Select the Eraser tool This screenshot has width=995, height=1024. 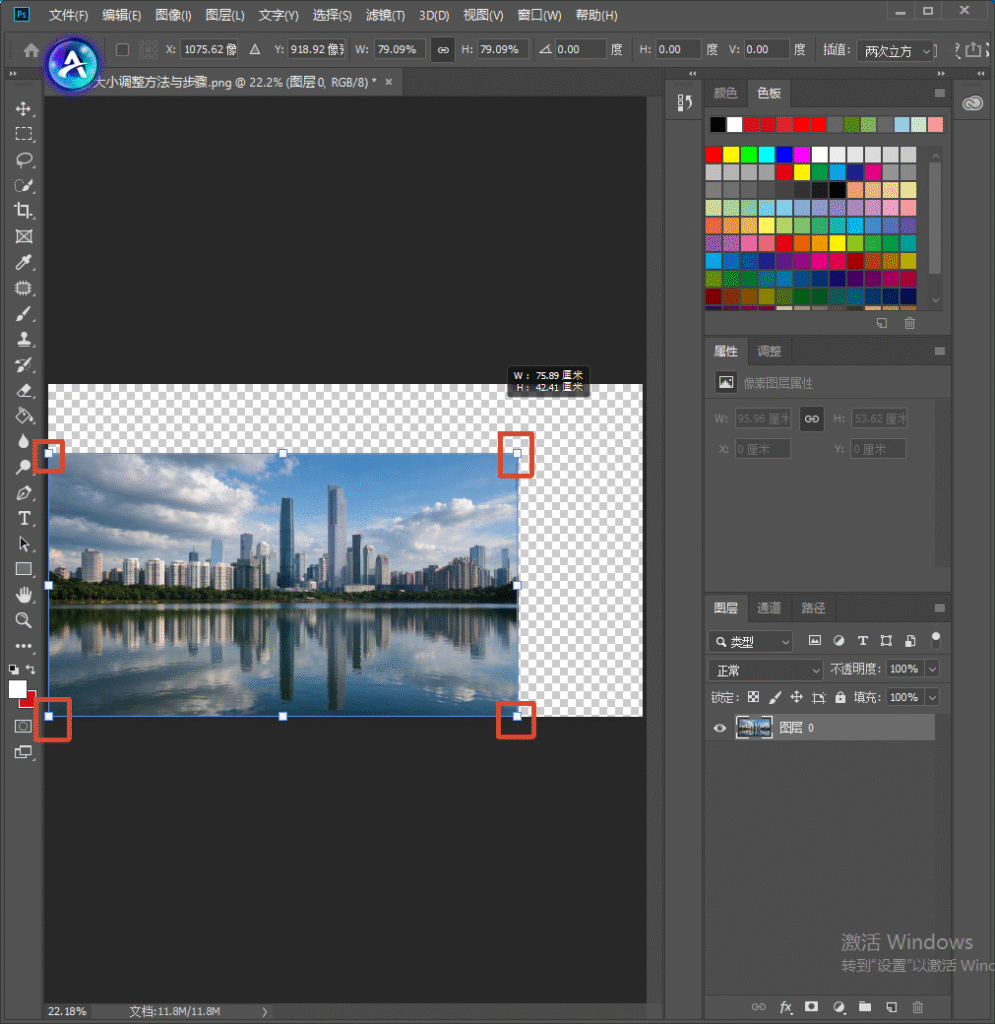(x=24, y=391)
